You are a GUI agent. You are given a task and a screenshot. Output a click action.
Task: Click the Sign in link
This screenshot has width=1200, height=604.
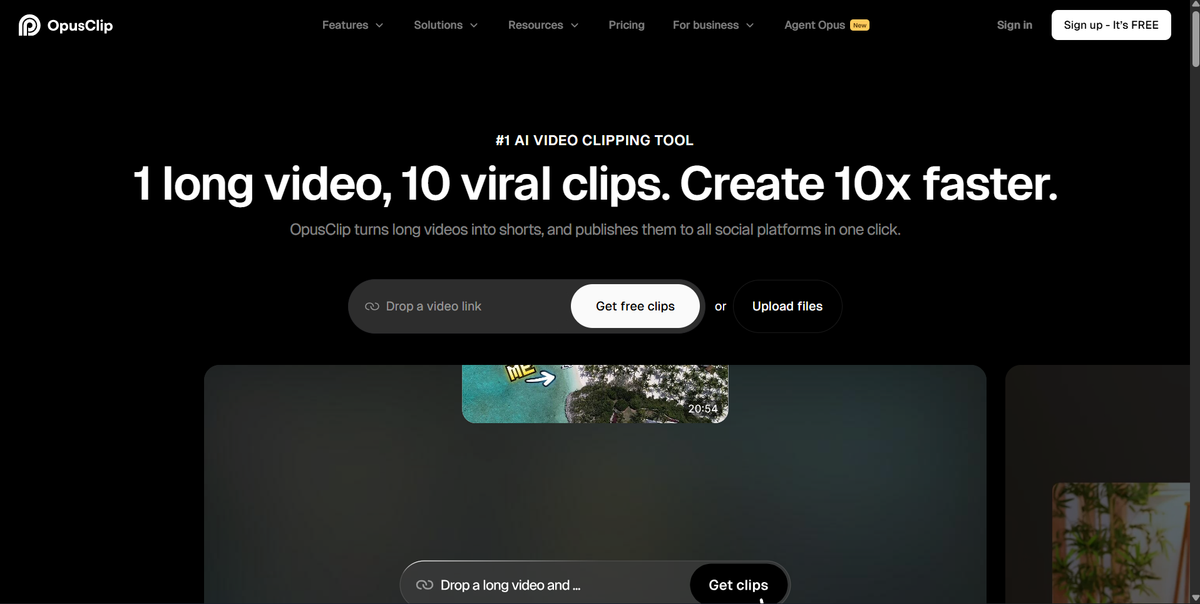[x=1014, y=25]
